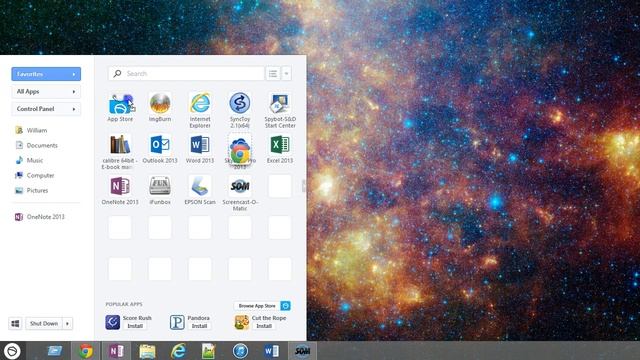
Task: Open the All Apps section
Action: 46,91
